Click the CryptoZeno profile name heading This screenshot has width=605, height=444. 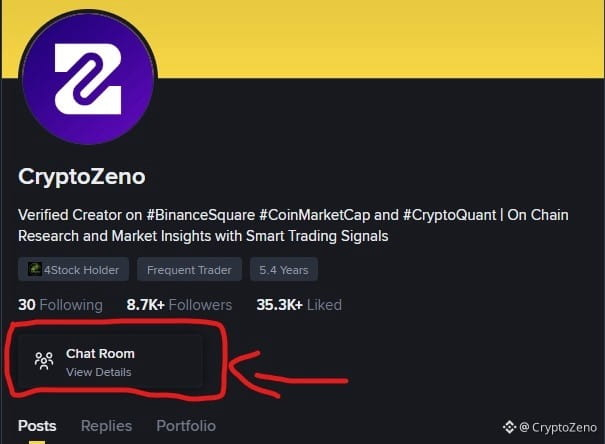tap(82, 177)
